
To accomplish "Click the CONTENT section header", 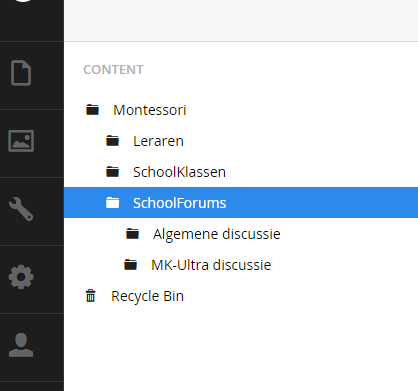I will point(113,70).
